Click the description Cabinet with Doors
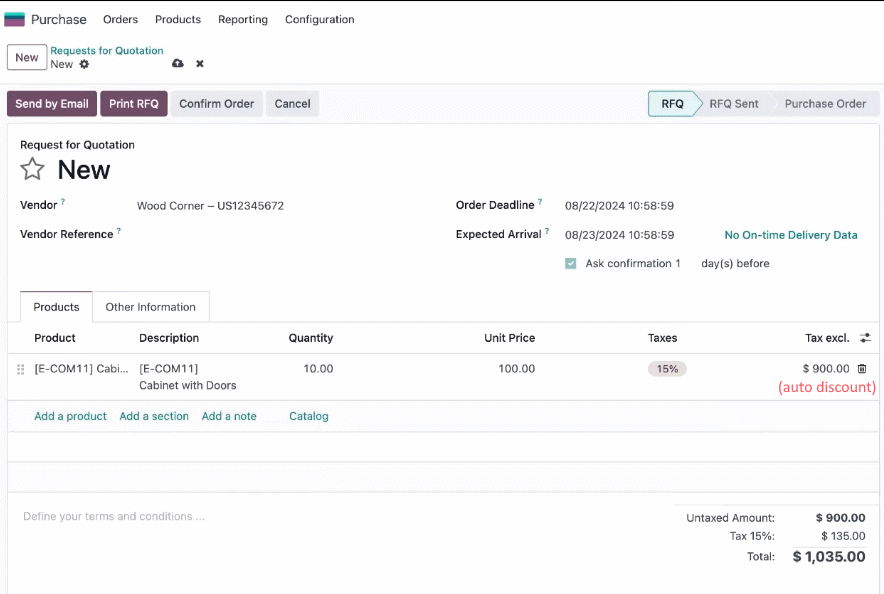This screenshot has width=884, height=594. tap(188, 385)
